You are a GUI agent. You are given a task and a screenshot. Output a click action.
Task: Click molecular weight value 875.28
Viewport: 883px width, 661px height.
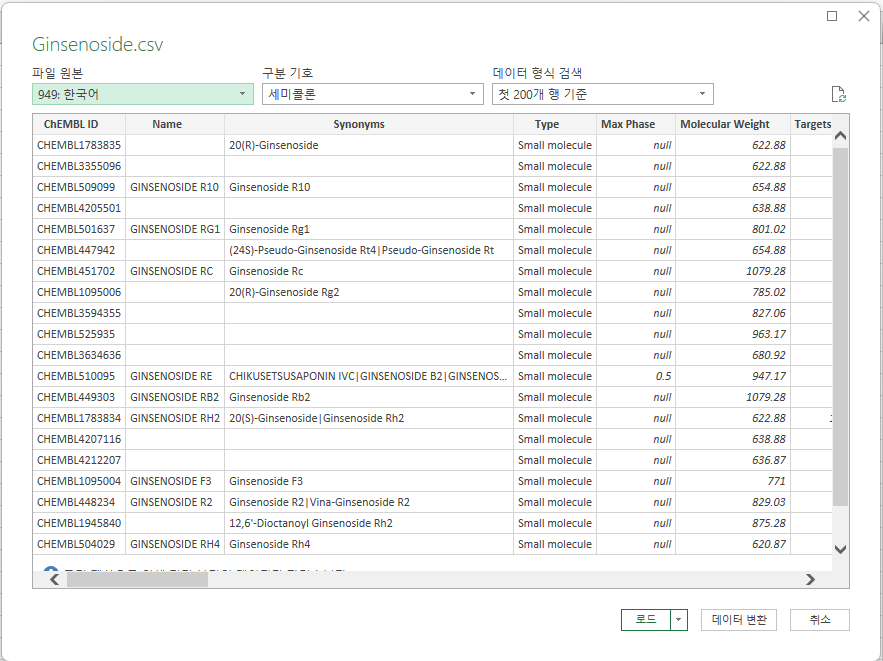(733, 523)
